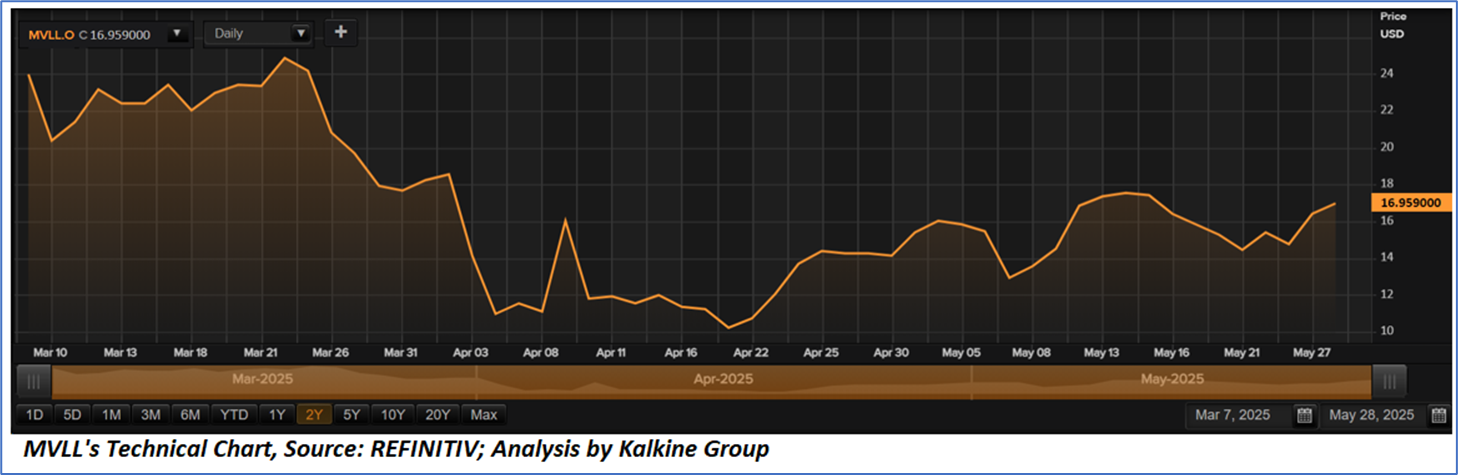
Task: Select the 1Y range button
Action: [x=277, y=414]
